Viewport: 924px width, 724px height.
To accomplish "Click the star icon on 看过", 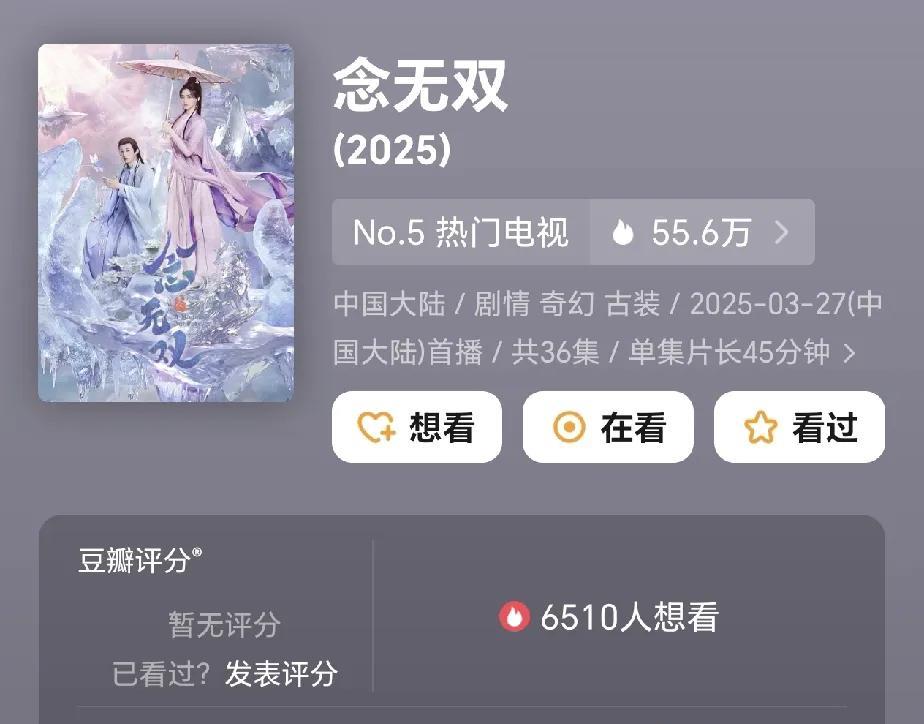I will pyautogui.click(x=760, y=427).
